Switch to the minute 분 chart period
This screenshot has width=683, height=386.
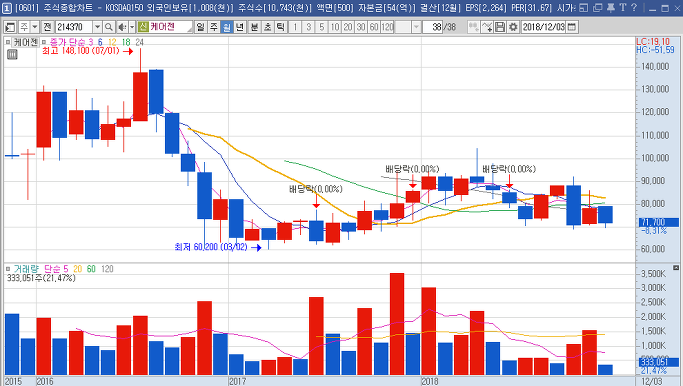254,27
